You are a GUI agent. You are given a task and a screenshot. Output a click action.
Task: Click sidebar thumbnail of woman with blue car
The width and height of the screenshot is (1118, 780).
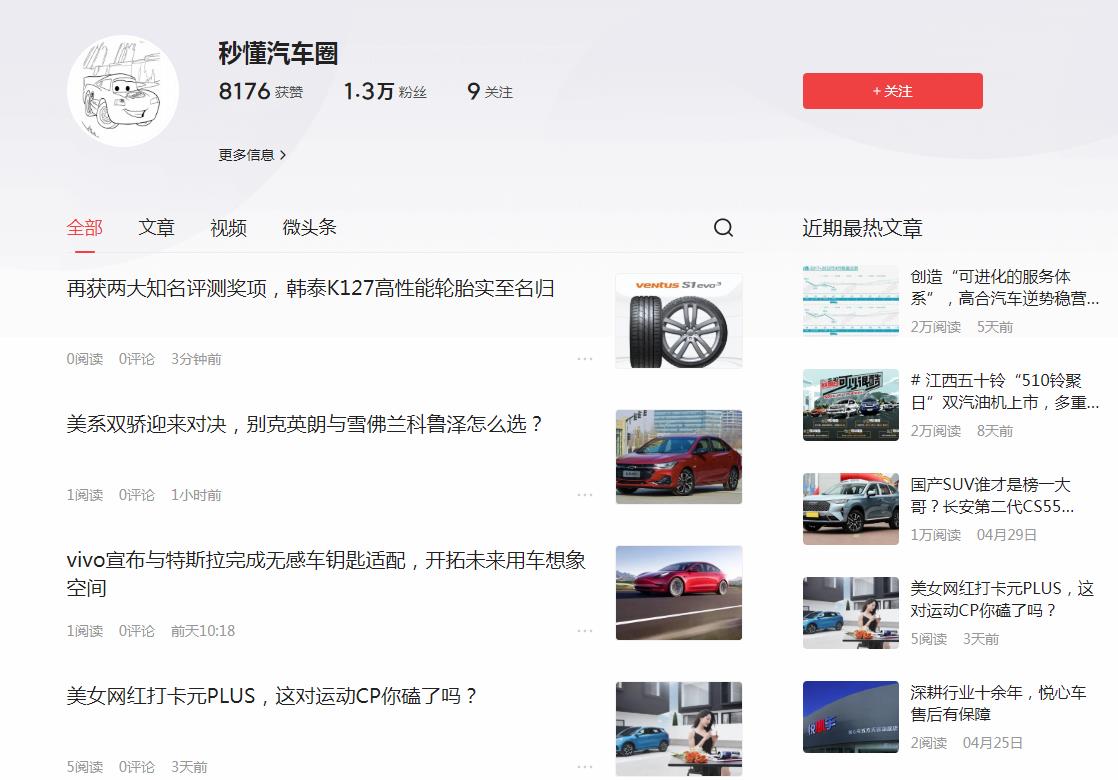coord(851,613)
